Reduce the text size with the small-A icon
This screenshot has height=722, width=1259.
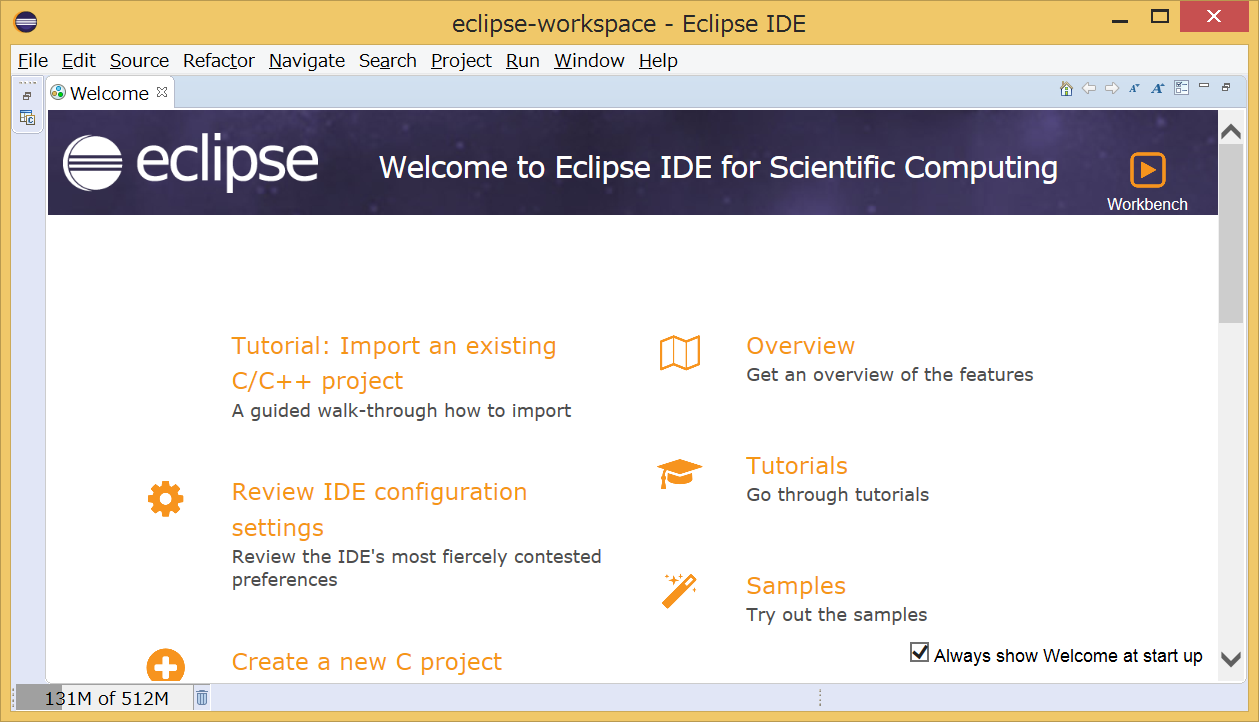pyautogui.click(x=1134, y=88)
